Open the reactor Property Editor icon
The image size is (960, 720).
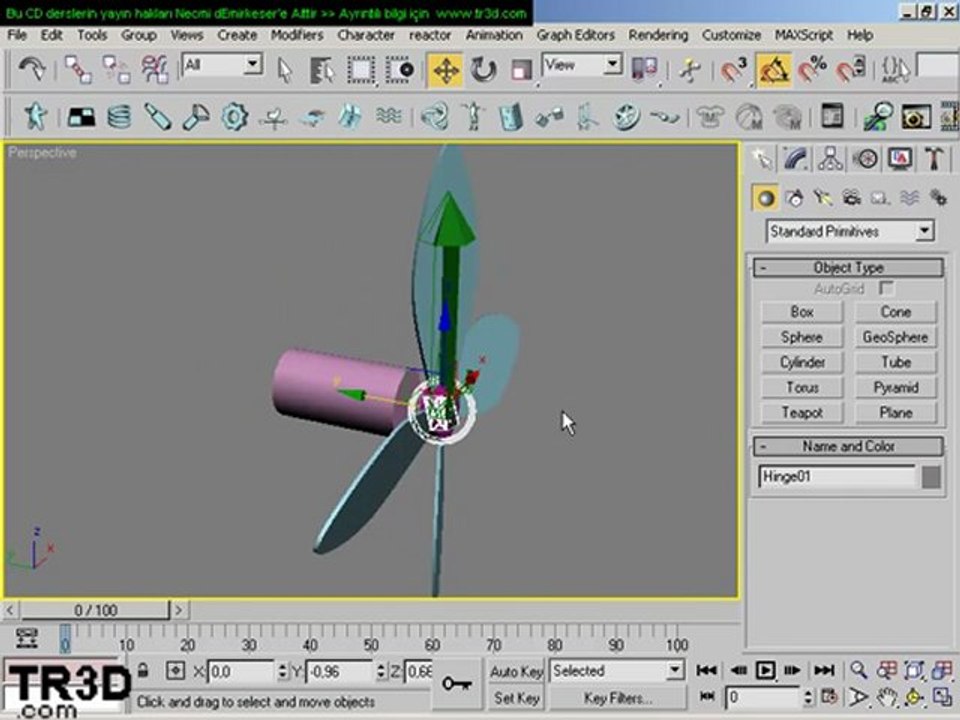[832, 116]
